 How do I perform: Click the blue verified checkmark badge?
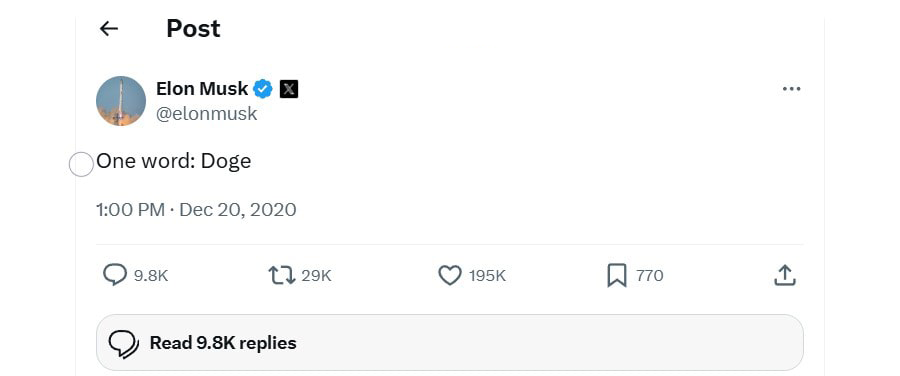point(263,89)
